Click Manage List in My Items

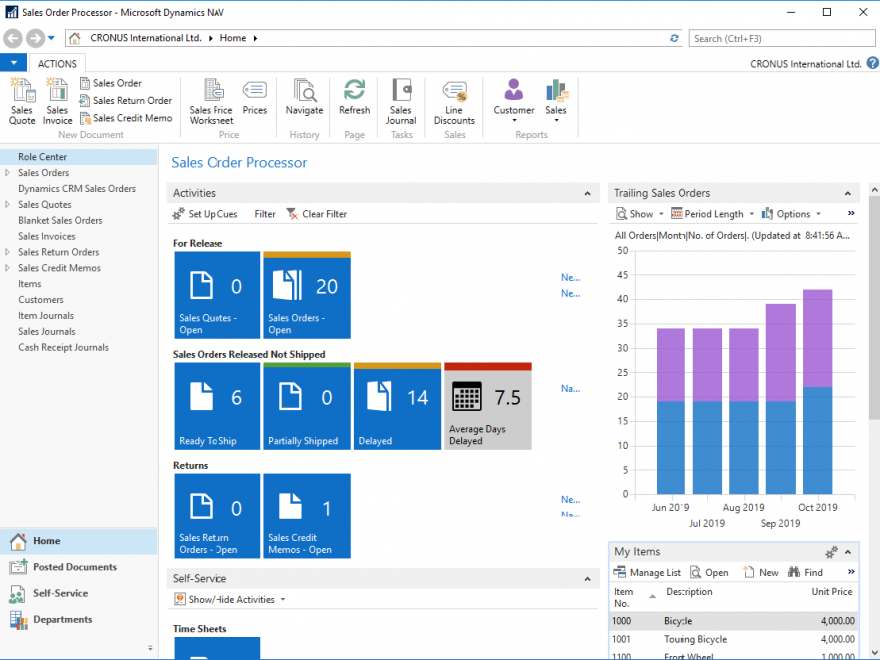click(647, 572)
